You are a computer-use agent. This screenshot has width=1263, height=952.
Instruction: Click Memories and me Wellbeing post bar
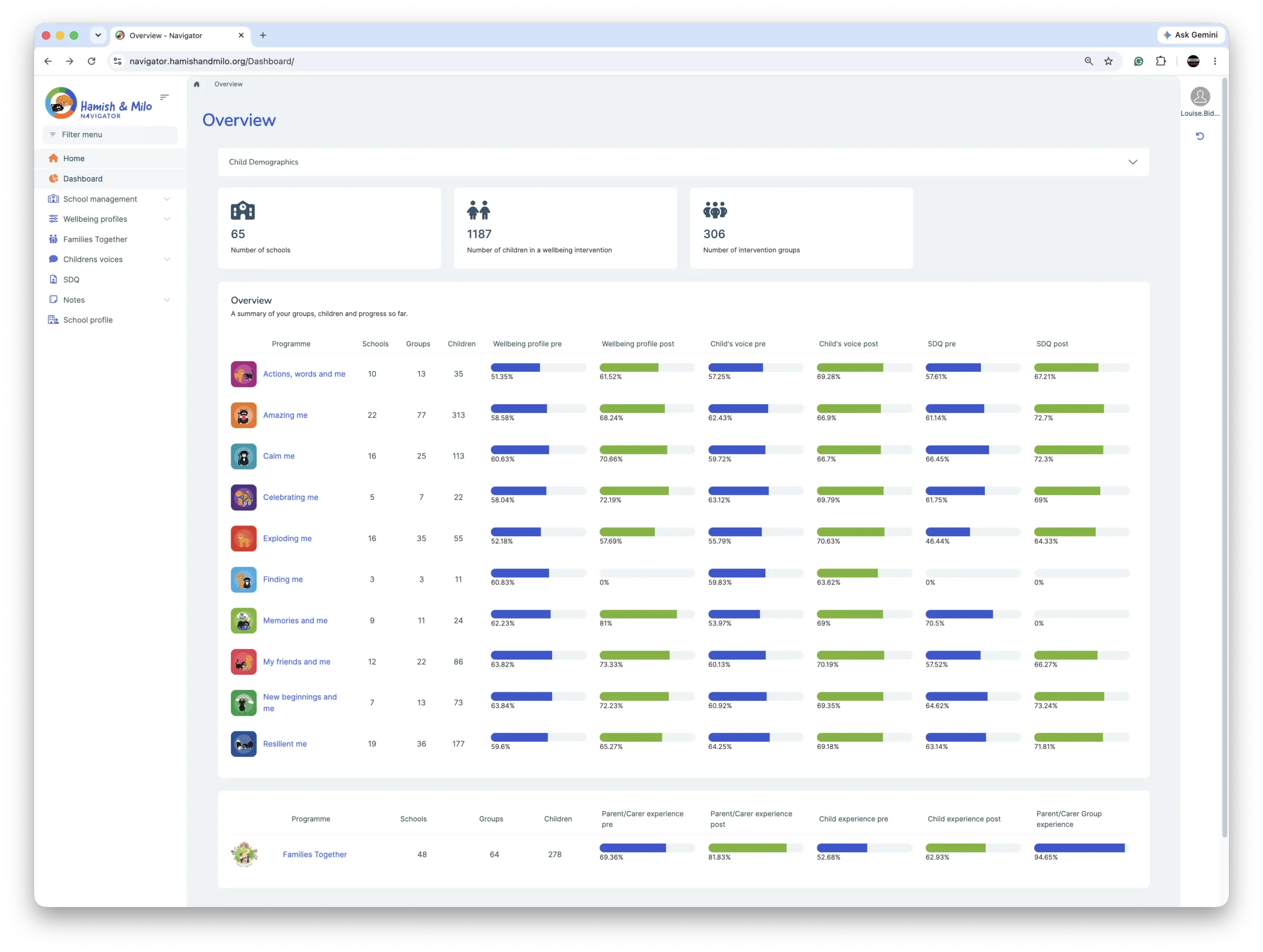point(647,614)
